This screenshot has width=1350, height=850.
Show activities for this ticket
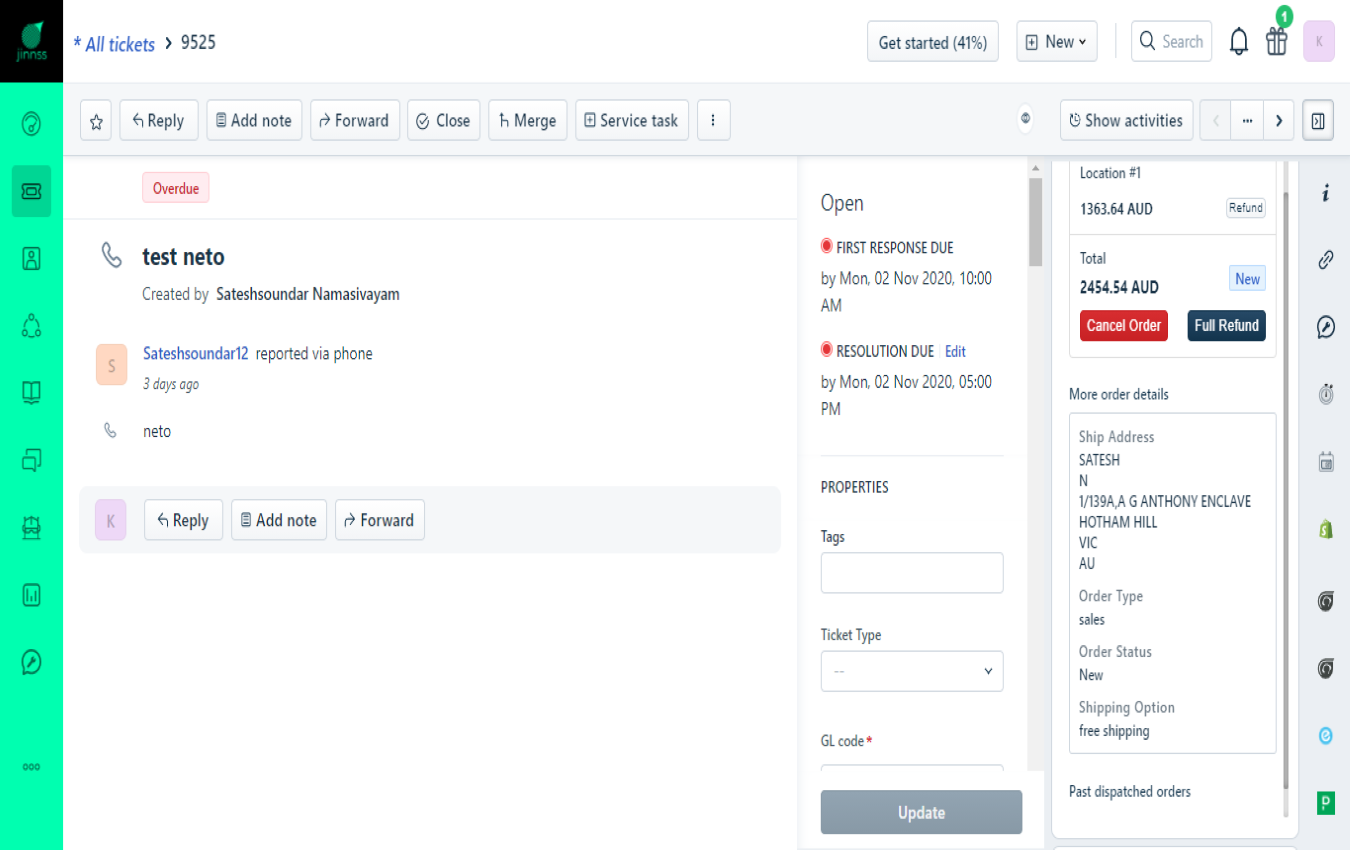point(1126,120)
